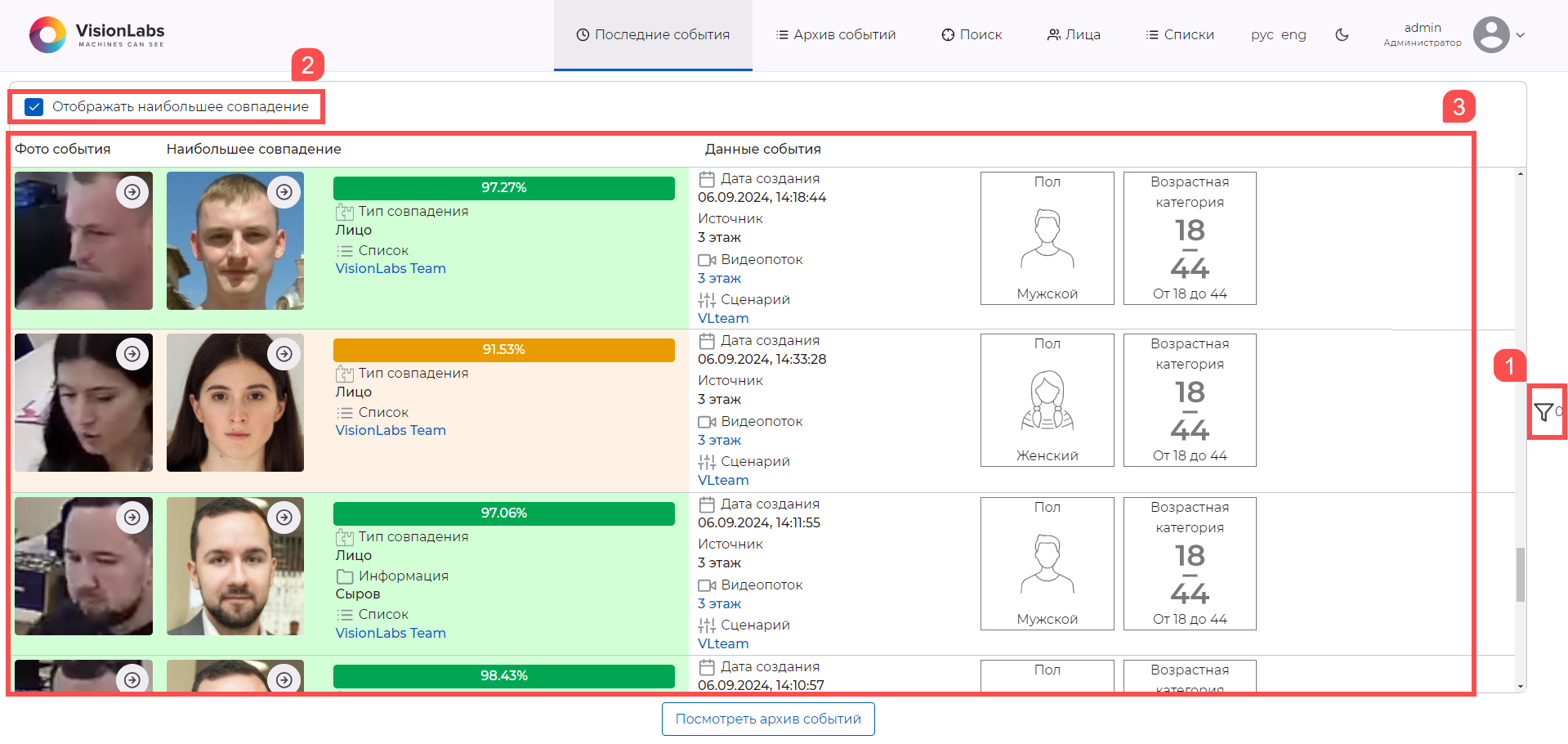This screenshot has height=744, width=1568.
Task: Click 'Фото события' column header
Action: click(63, 150)
